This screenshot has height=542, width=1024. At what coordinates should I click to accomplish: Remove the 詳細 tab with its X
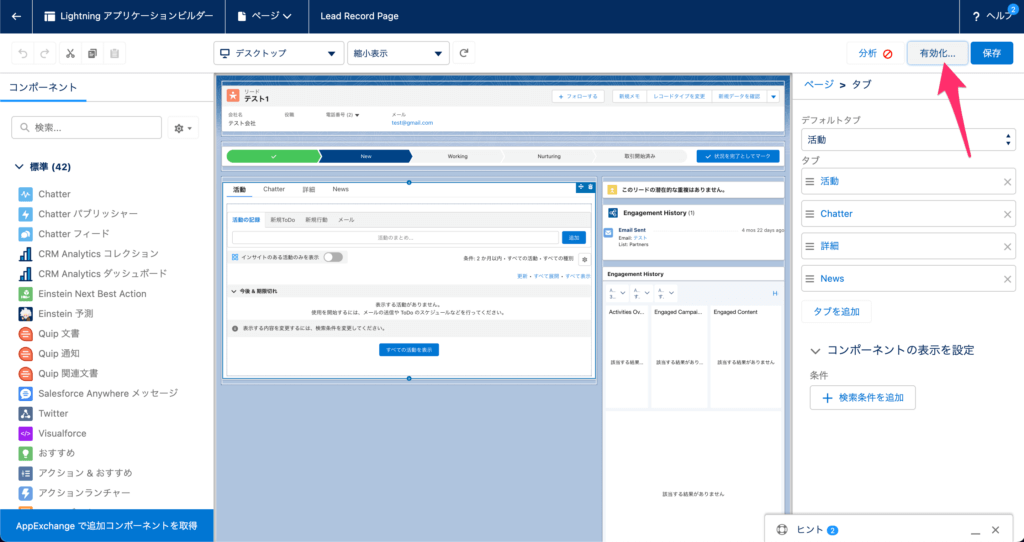tap(1007, 247)
